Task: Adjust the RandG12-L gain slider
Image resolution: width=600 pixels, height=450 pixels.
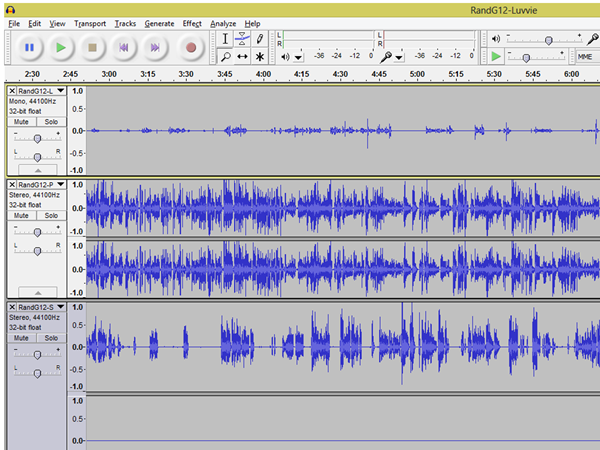Action: pyautogui.click(x=37, y=138)
